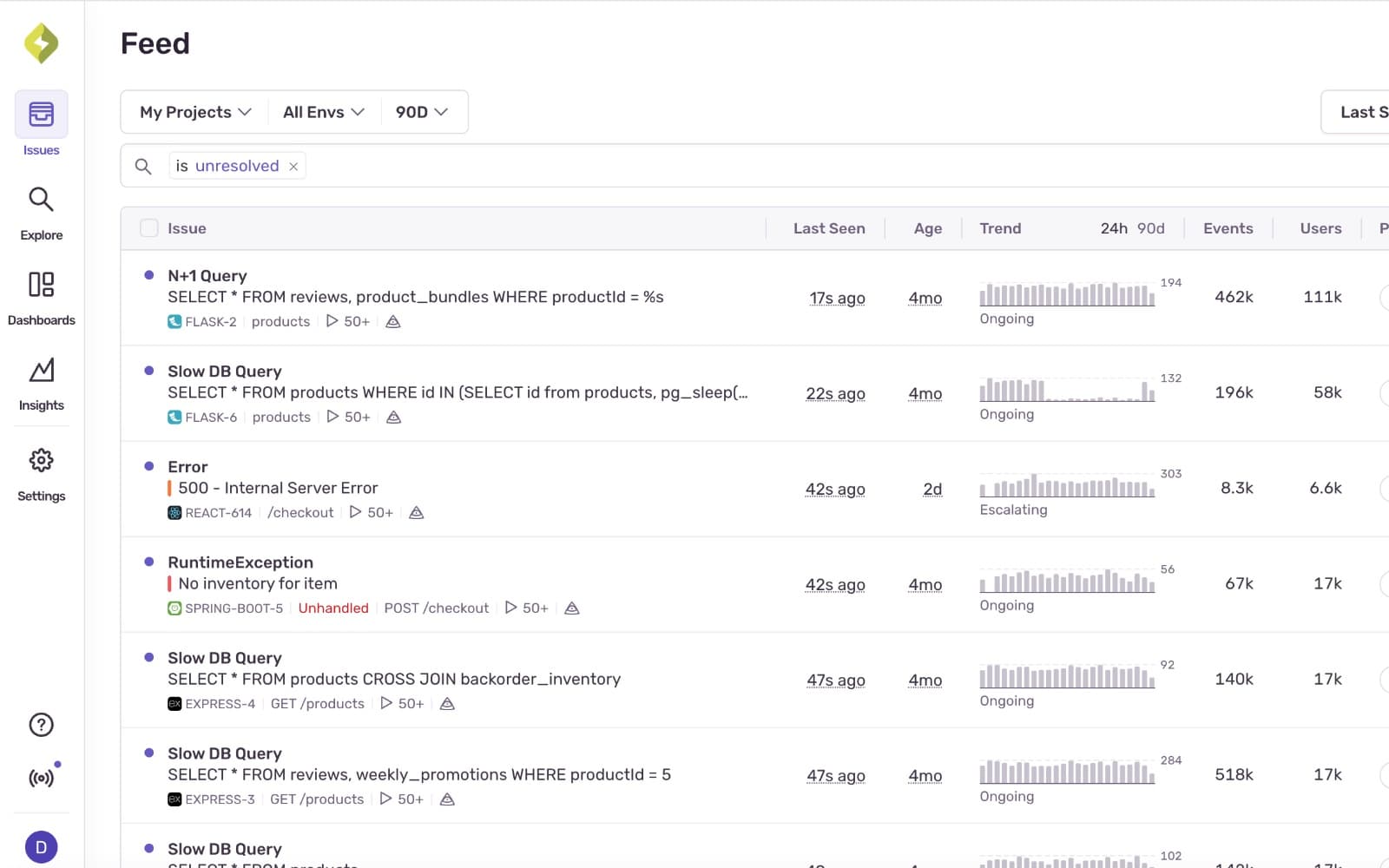The image size is (1389, 868).
Task: Open FLASK-6 Slow DB Query issue
Action: click(225, 372)
